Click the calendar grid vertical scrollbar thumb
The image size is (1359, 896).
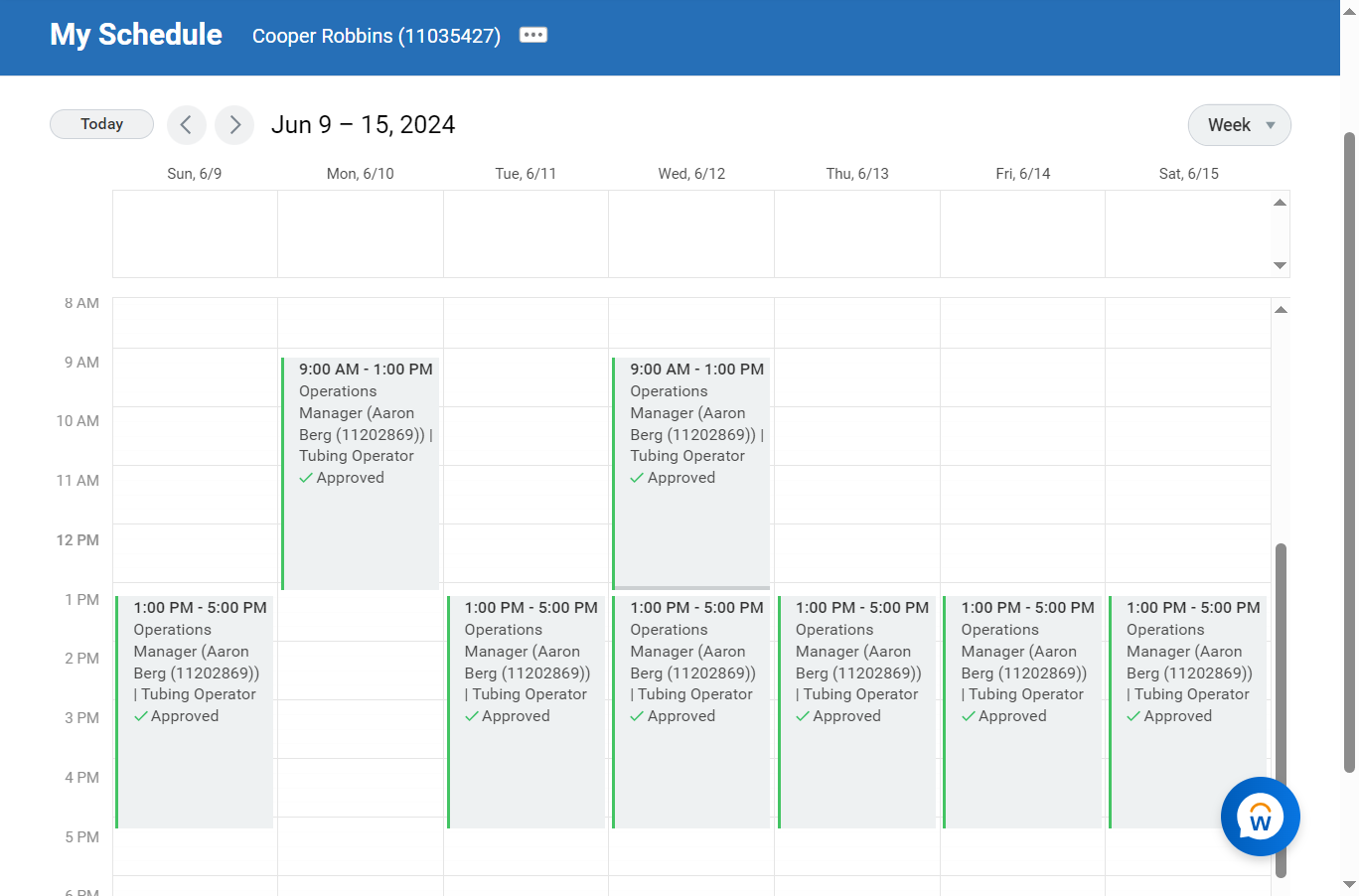pos(1281,709)
